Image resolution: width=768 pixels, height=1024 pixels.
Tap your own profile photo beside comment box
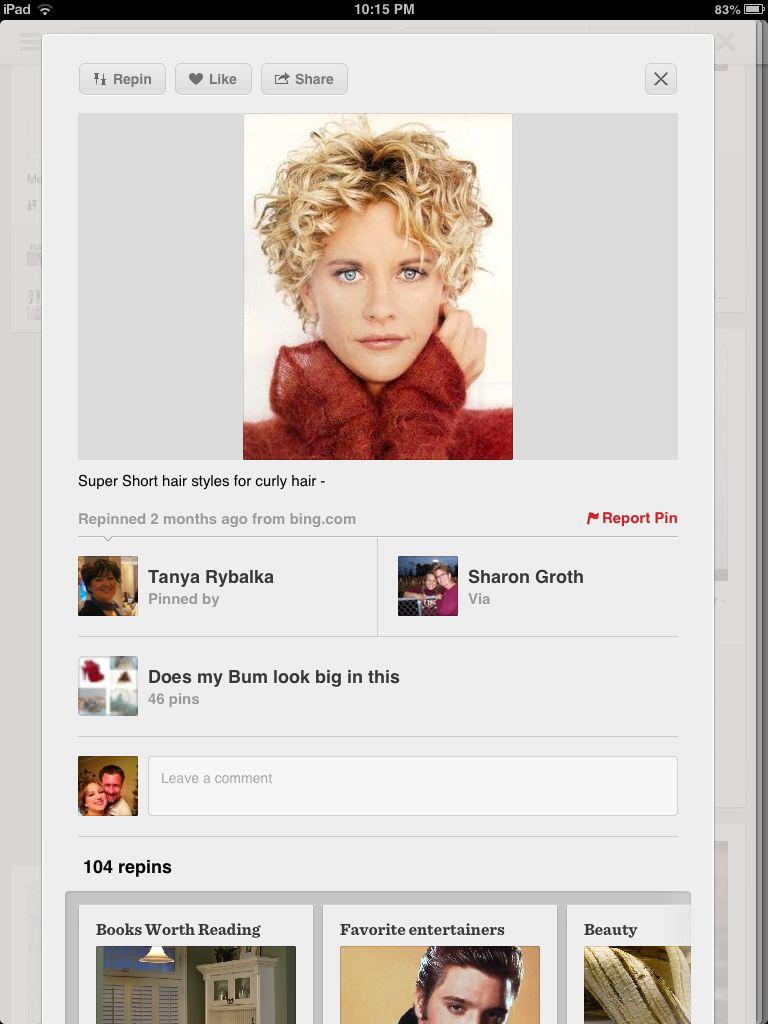click(108, 786)
